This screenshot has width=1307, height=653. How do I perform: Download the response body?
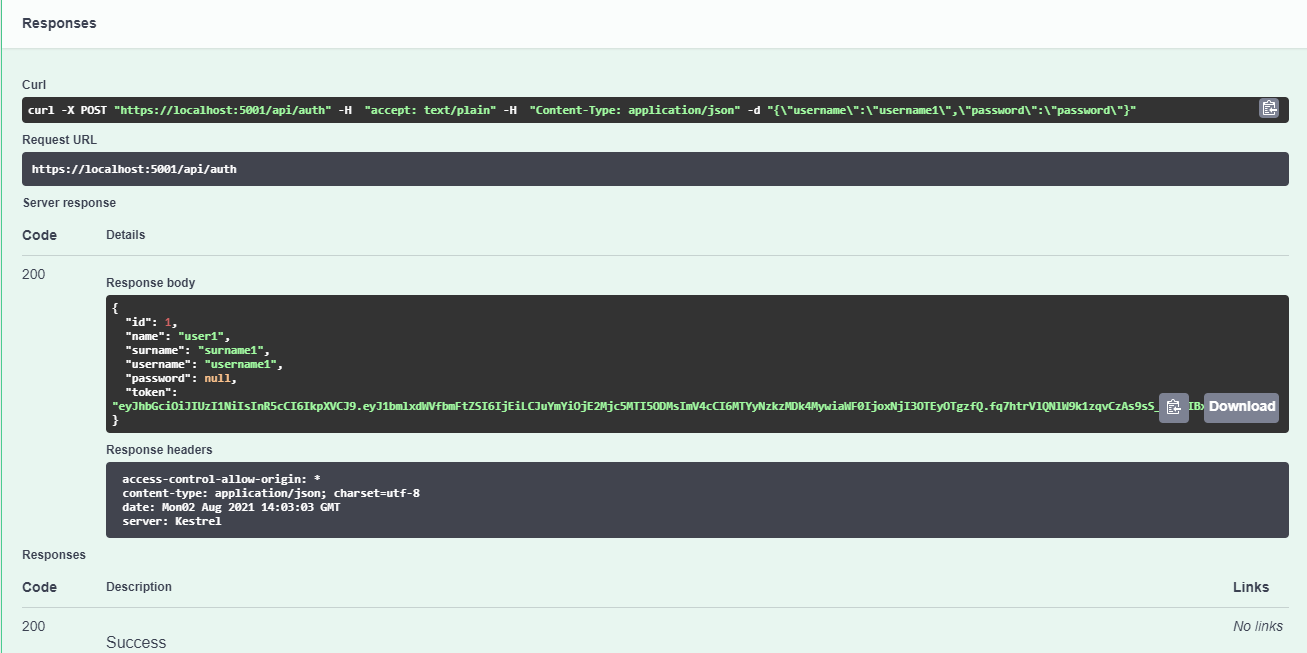point(1241,407)
